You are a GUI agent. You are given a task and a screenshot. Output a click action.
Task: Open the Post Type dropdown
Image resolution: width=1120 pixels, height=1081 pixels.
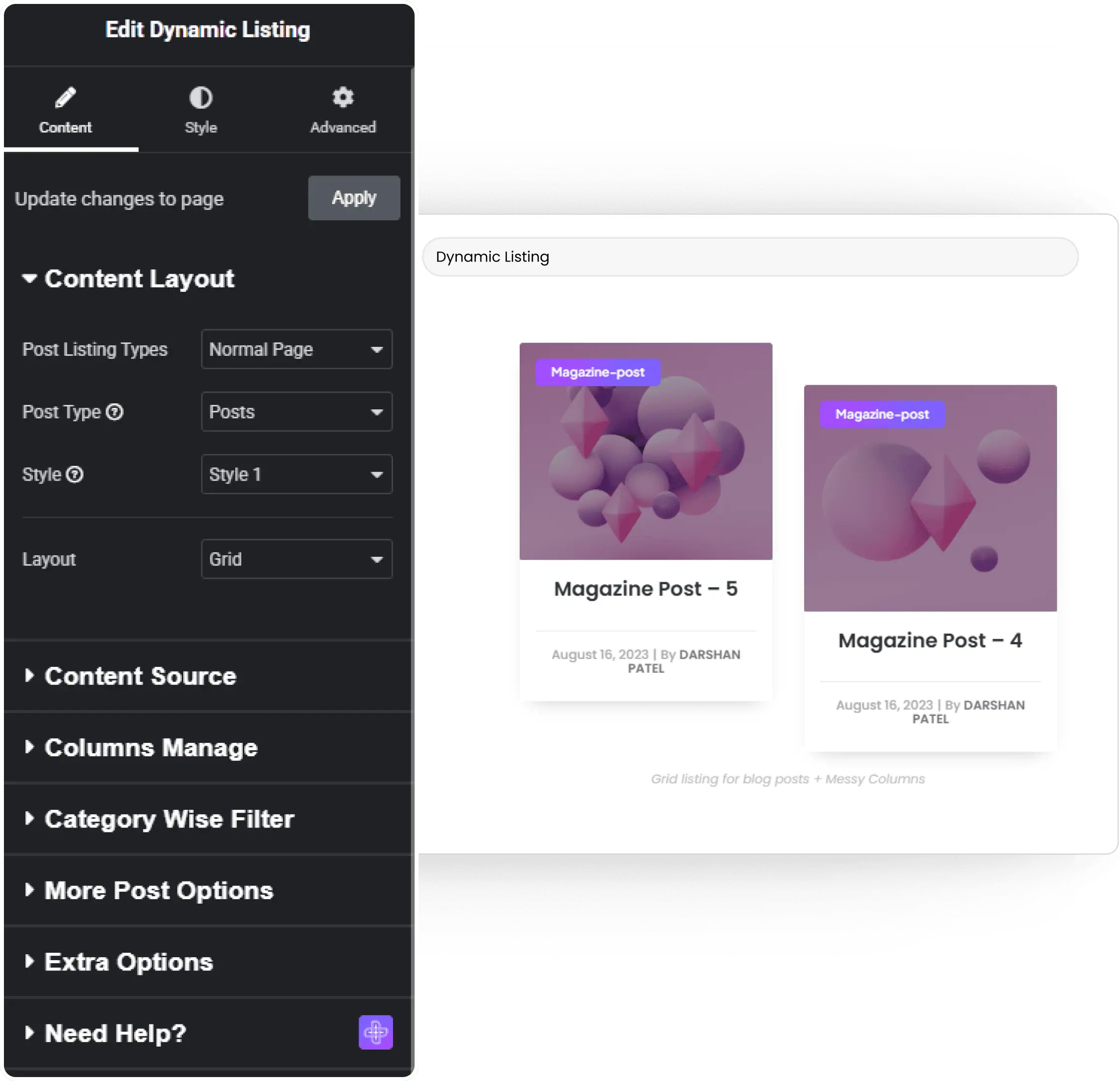(297, 412)
